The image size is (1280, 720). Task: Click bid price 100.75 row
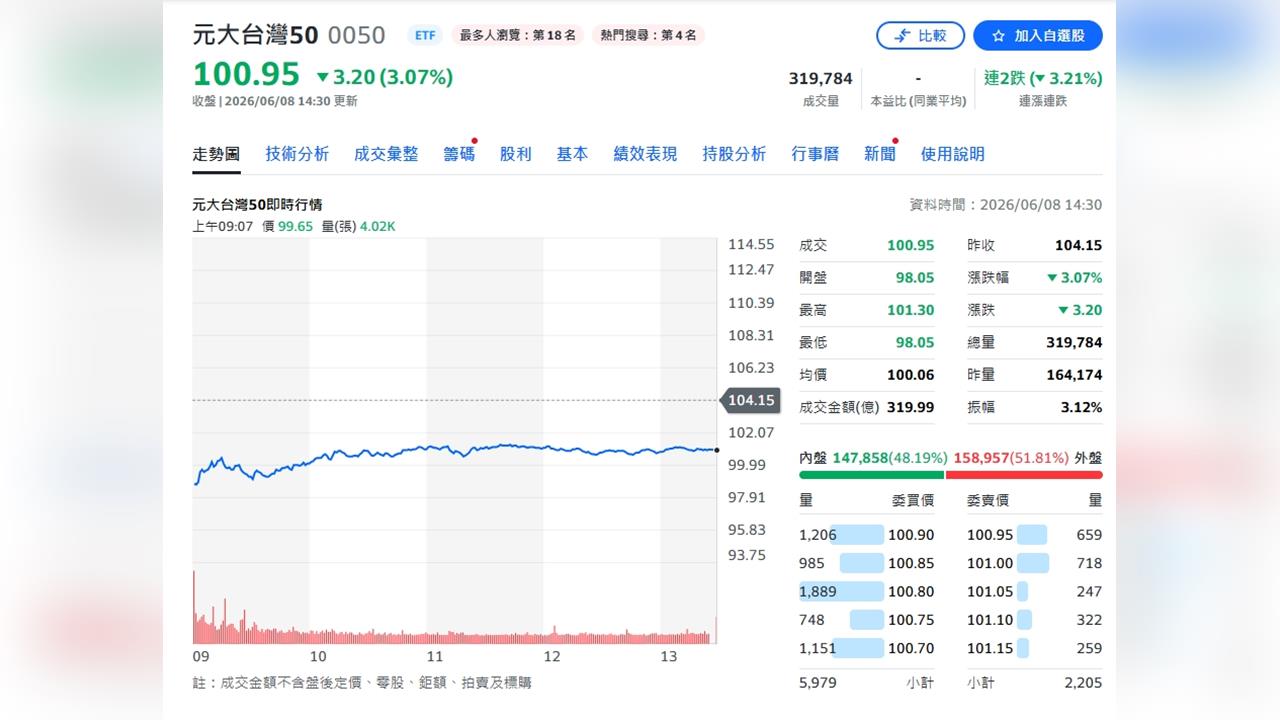click(867, 620)
